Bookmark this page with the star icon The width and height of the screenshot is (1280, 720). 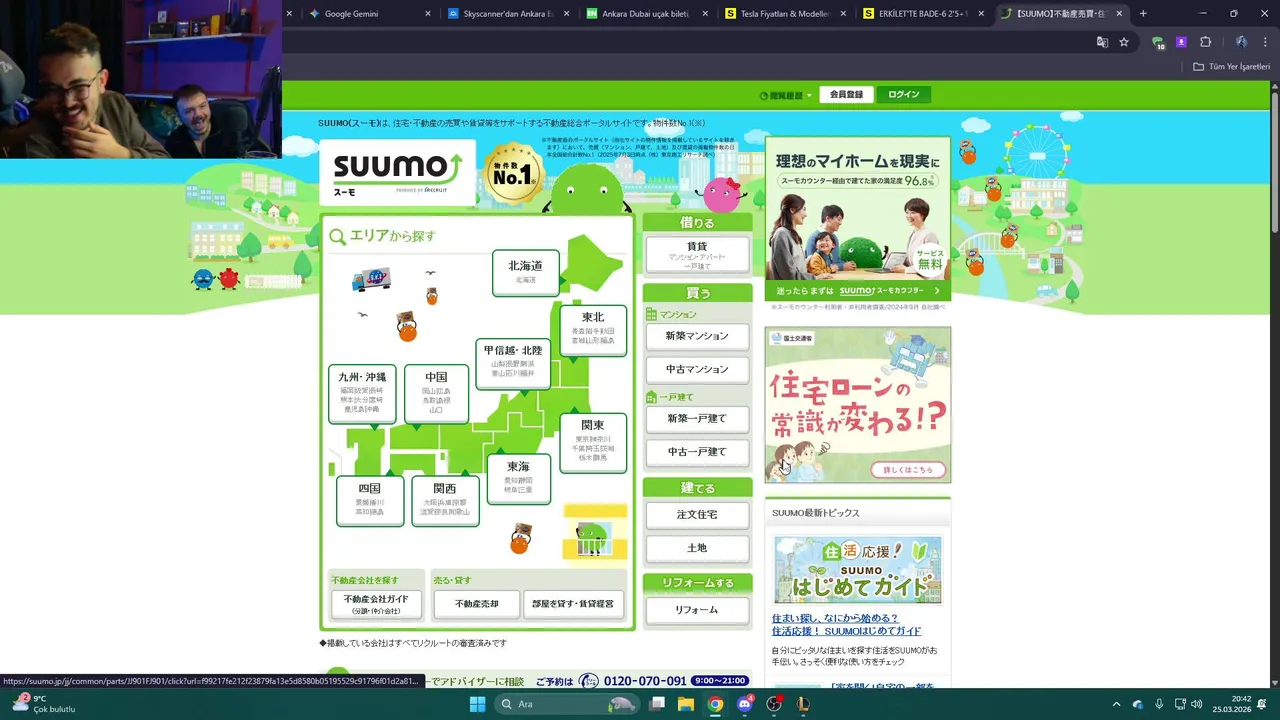pyautogui.click(x=1124, y=42)
